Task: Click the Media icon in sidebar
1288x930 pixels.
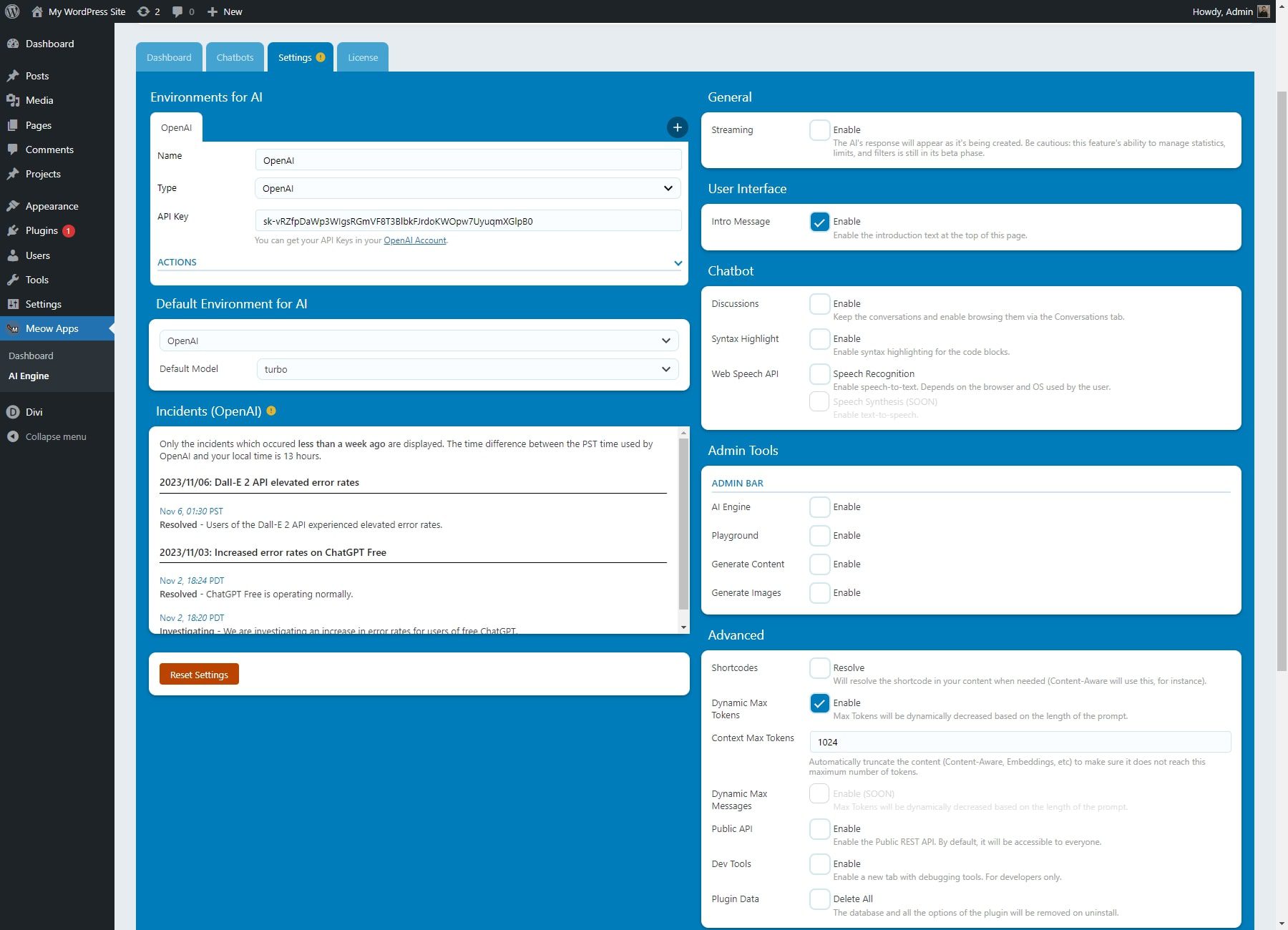Action: click(13, 100)
